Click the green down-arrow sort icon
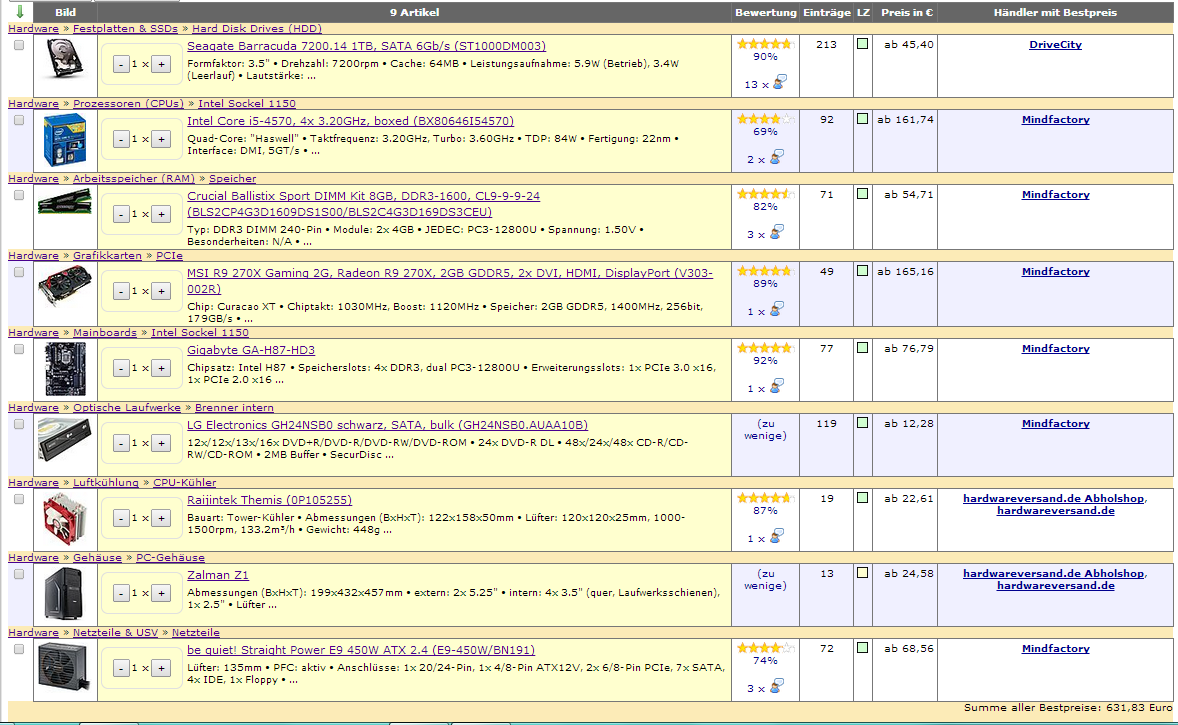Screen dimensions: 1178x725 point(20,12)
